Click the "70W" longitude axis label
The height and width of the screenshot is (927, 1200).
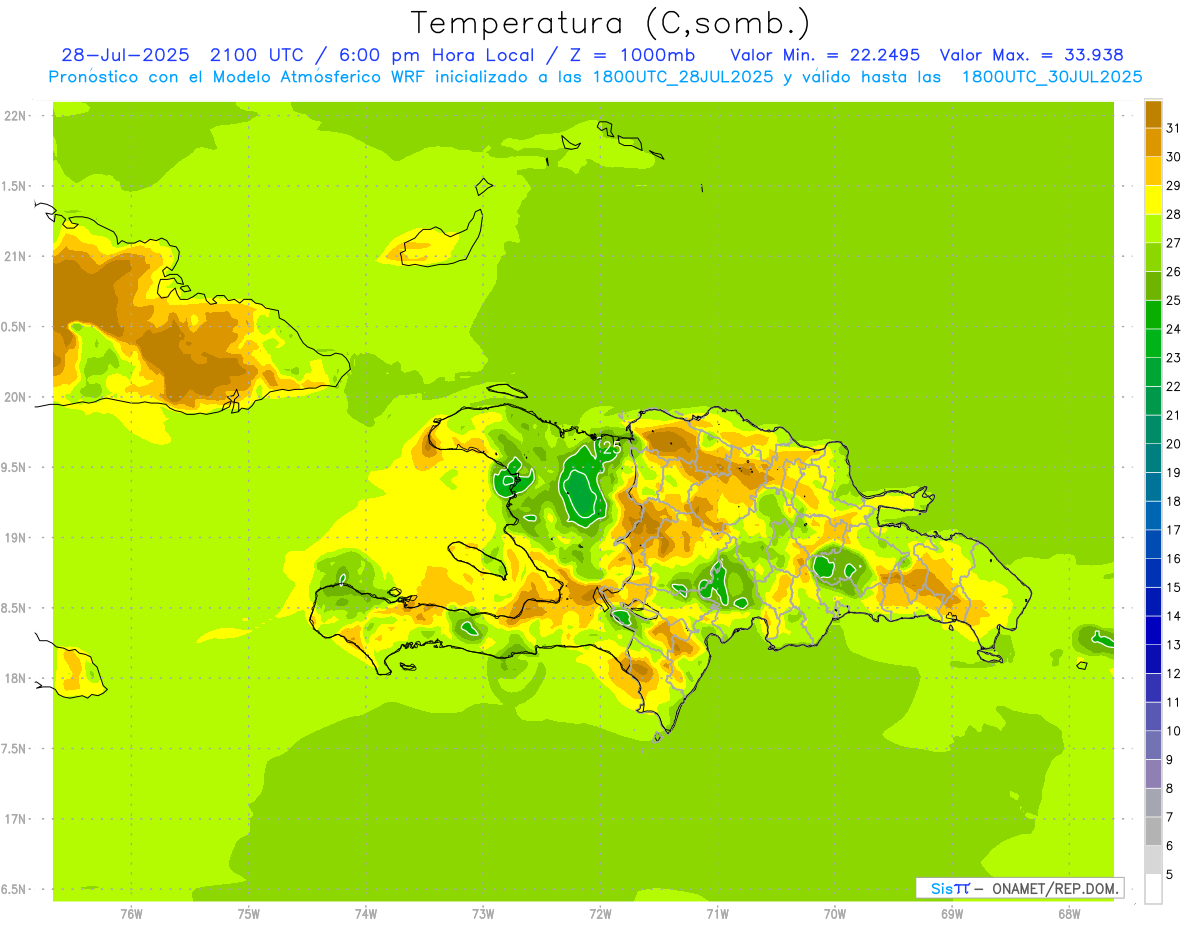pyautogui.click(x=835, y=914)
